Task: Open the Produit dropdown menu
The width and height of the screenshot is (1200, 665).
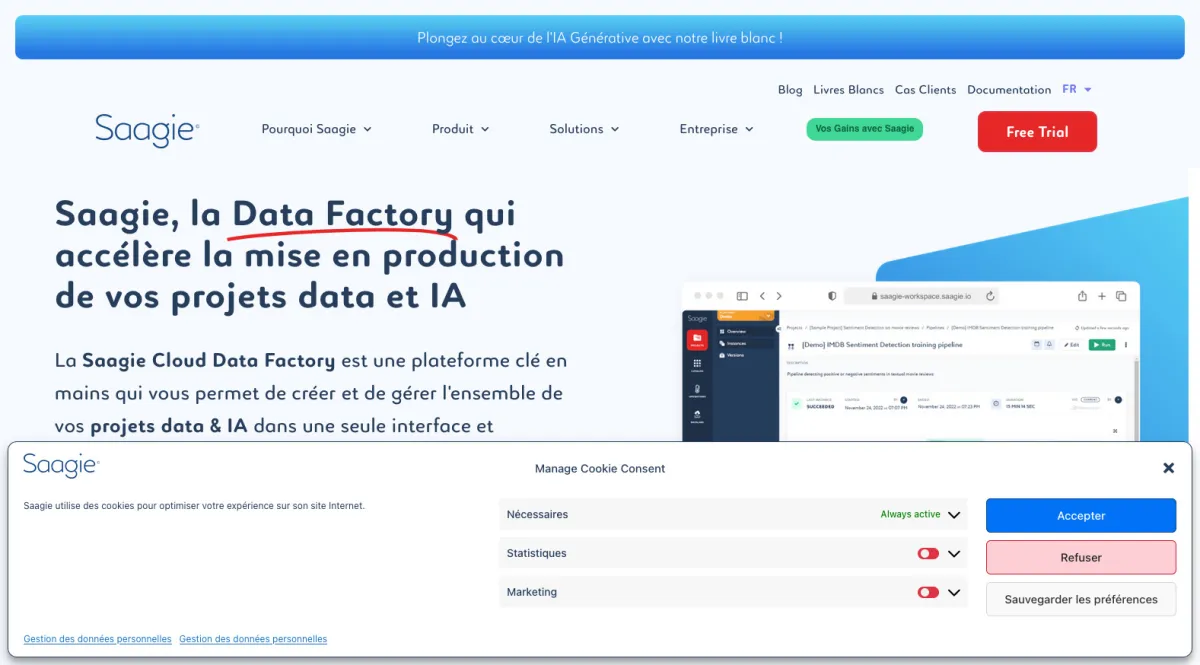Action: [460, 129]
